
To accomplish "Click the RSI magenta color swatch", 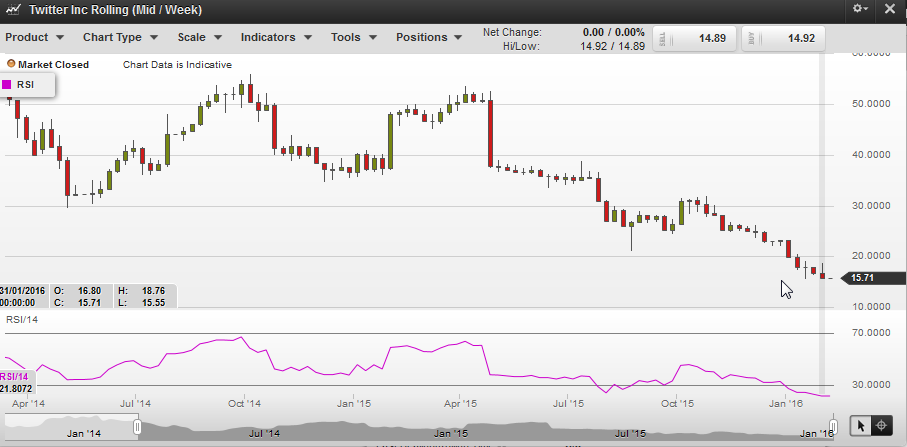I will click(7, 84).
